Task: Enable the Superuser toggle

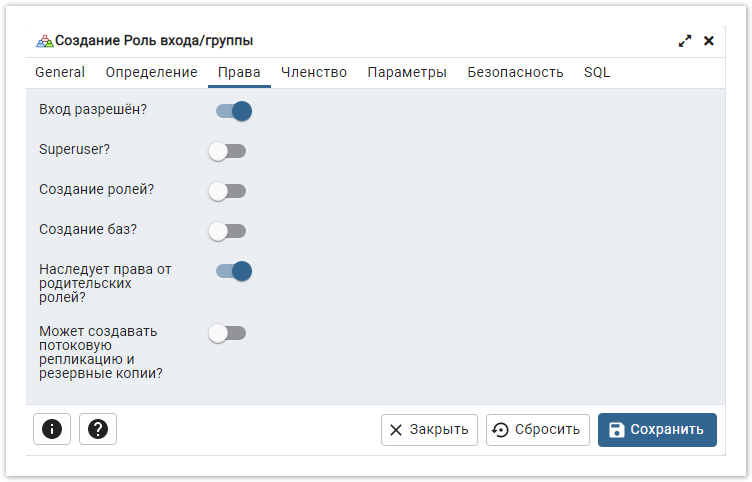Action: pyautogui.click(x=227, y=151)
